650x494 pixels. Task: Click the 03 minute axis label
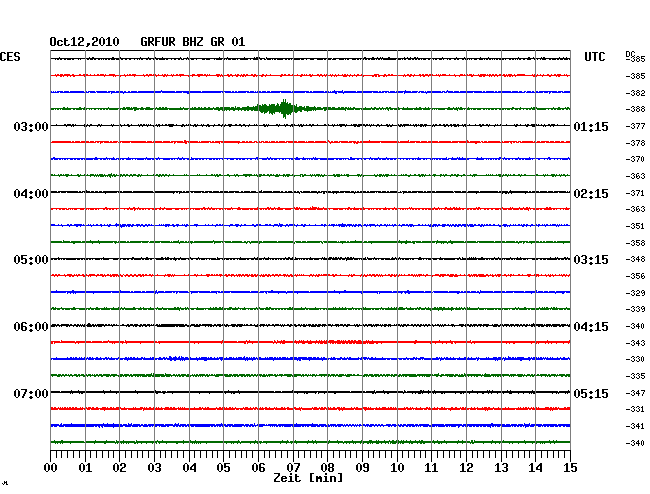[x=154, y=468]
